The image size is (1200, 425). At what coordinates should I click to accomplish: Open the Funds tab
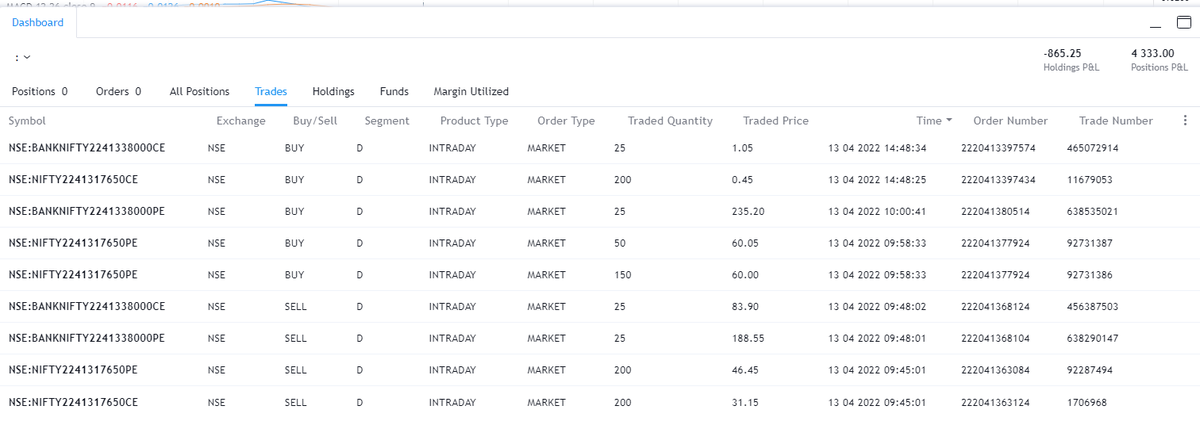coord(394,91)
